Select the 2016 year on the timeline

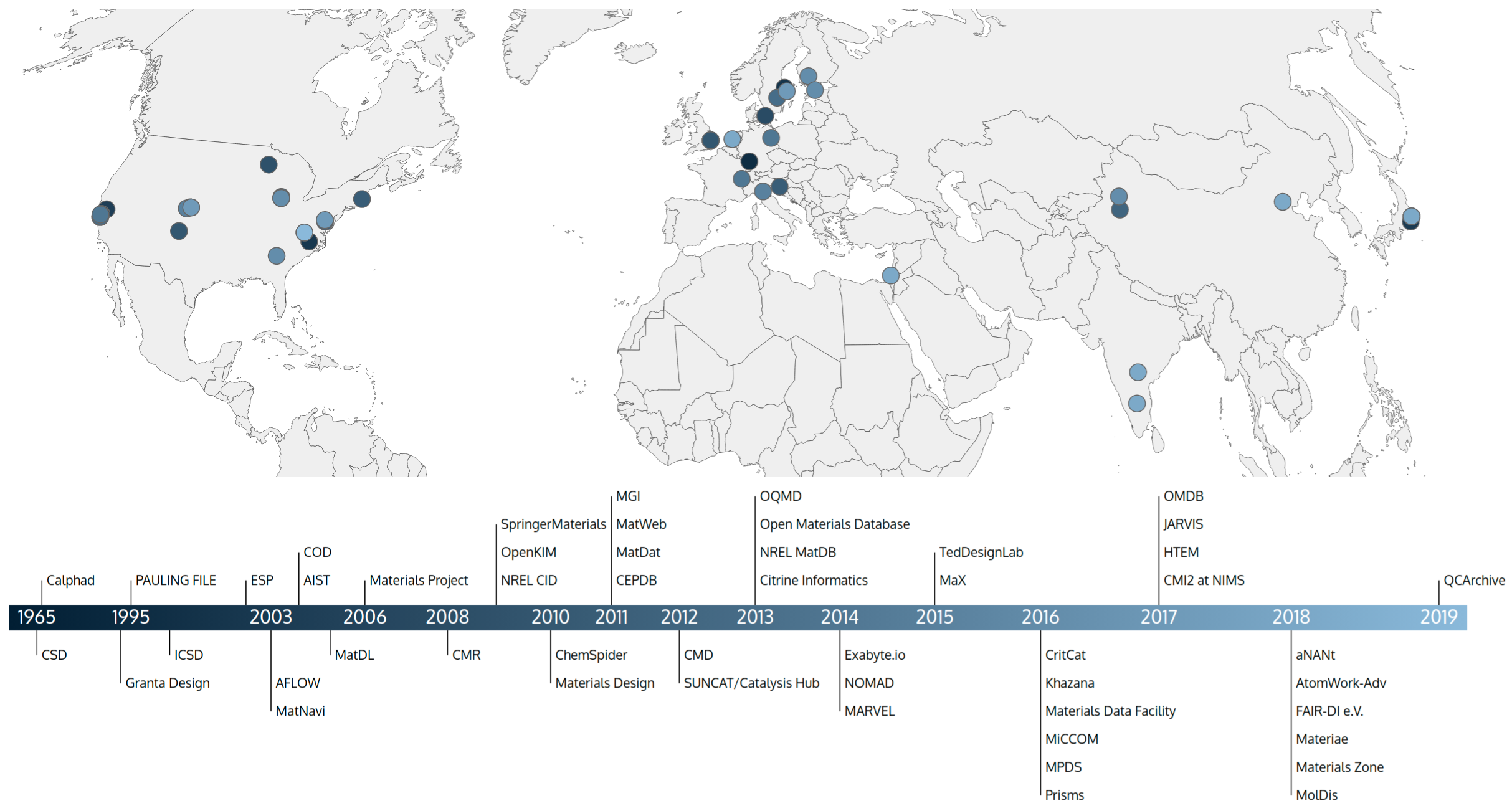(1040, 617)
